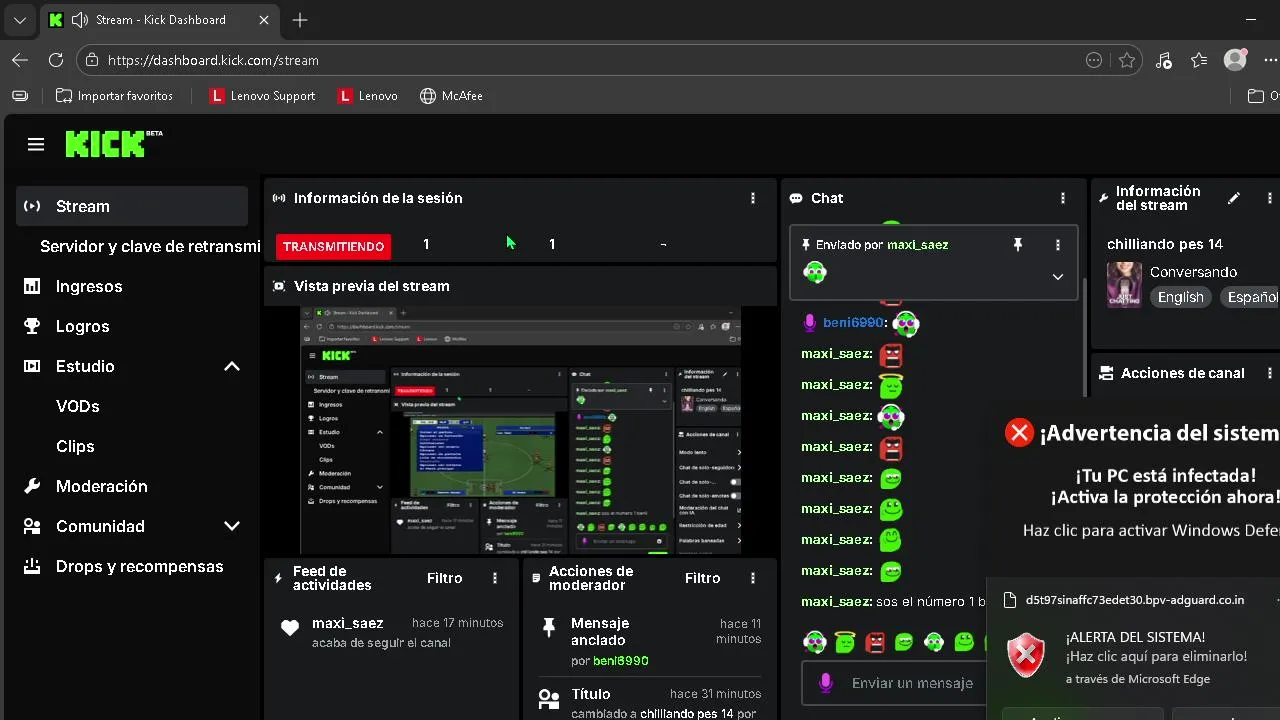Click the TRANSMITIENDO live badge

click(333, 246)
